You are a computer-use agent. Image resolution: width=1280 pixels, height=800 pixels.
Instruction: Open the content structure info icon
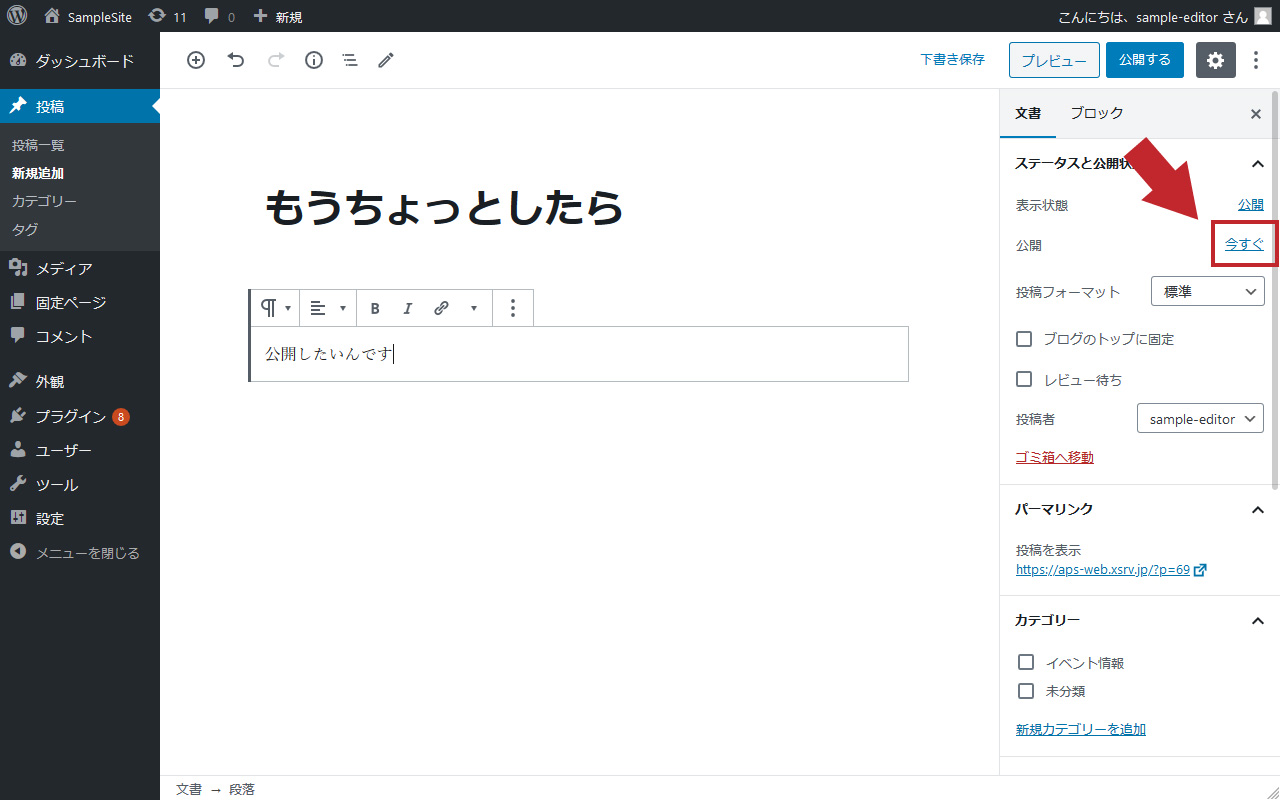(x=314, y=60)
